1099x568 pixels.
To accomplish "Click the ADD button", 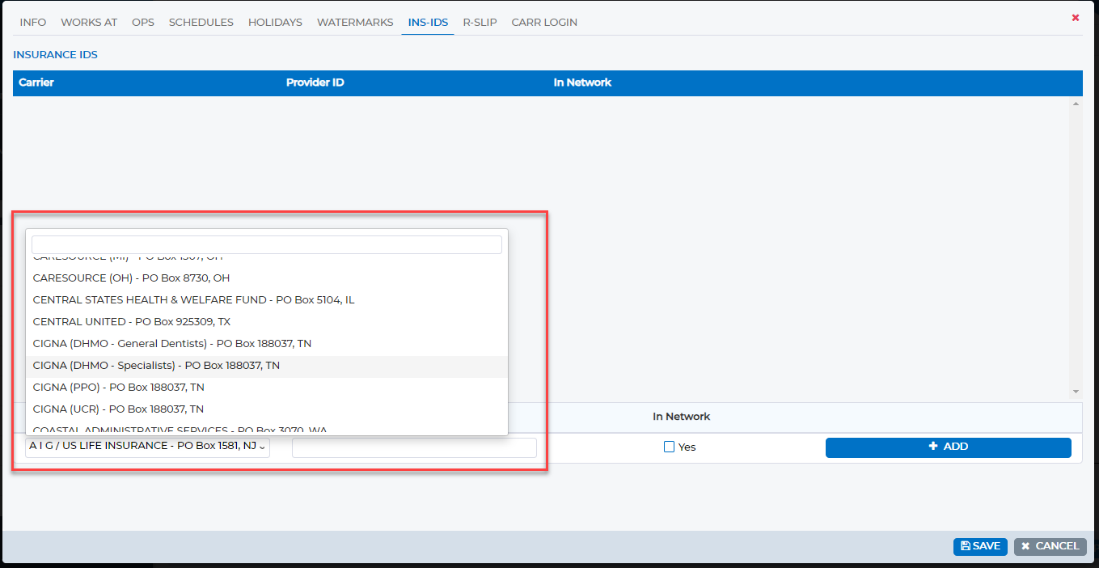I will point(948,447).
